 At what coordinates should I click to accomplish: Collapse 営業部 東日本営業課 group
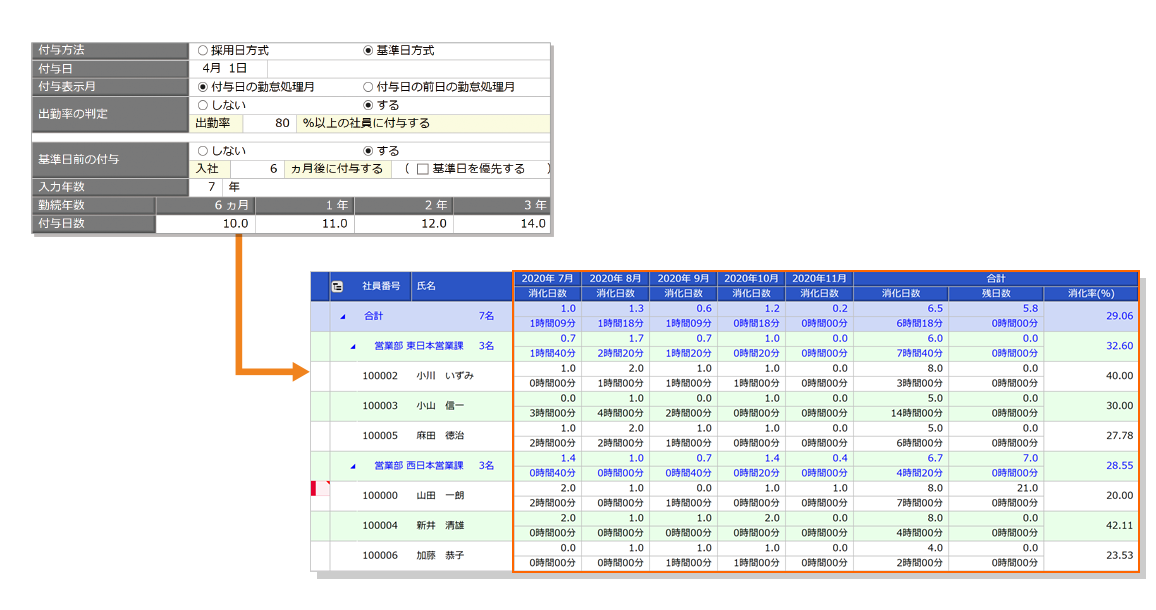coord(353,346)
